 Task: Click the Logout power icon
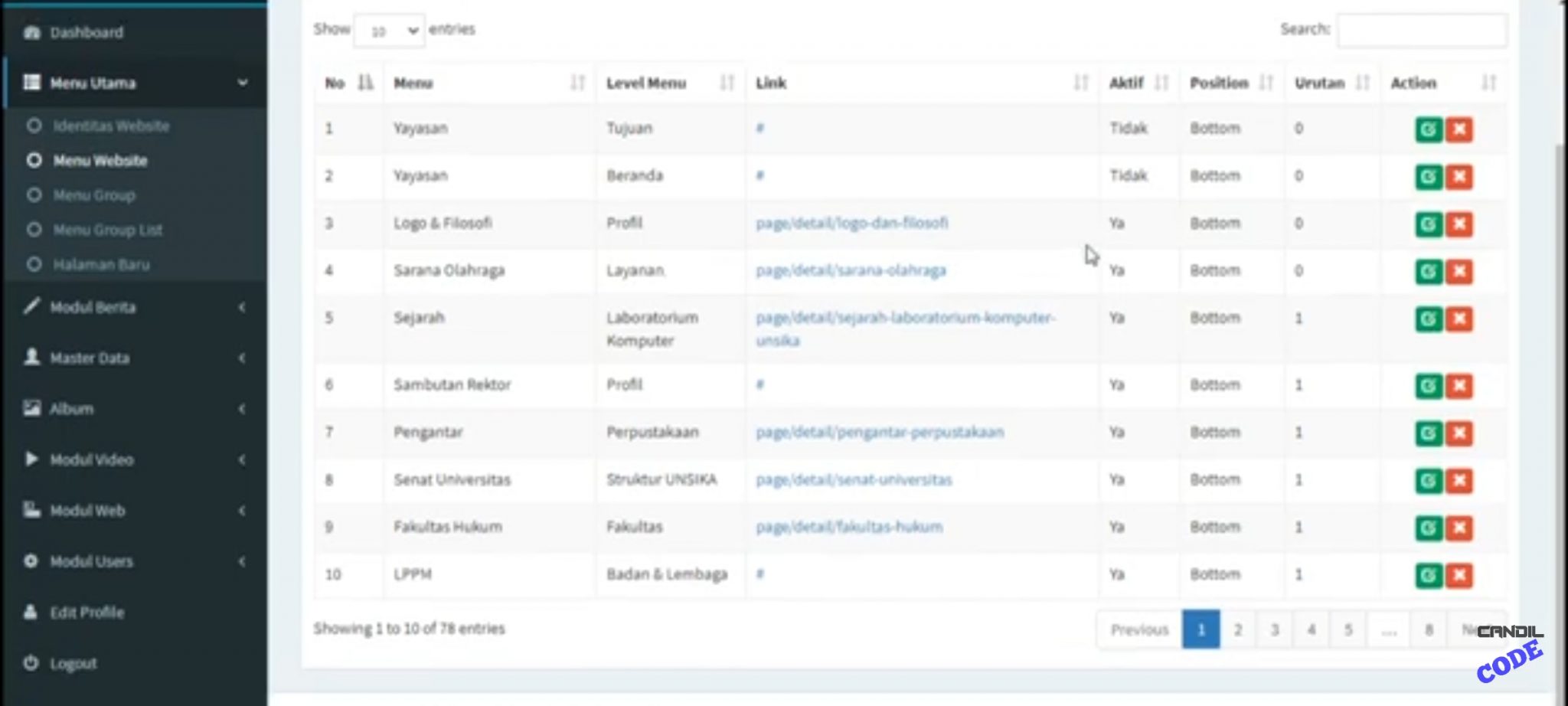tap(31, 663)
